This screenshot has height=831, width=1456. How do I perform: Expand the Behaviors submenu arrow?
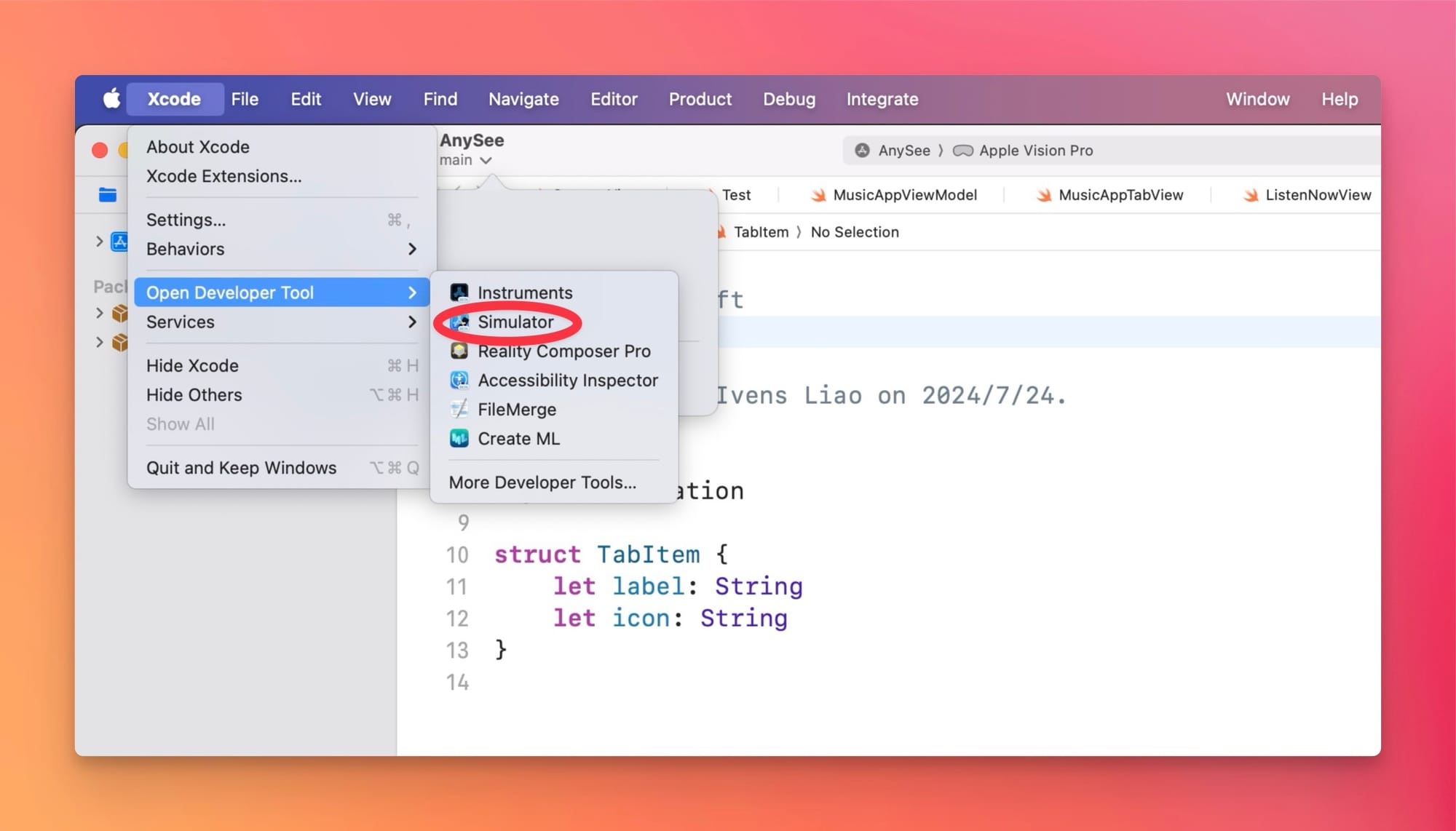click(x=412, y=249)
